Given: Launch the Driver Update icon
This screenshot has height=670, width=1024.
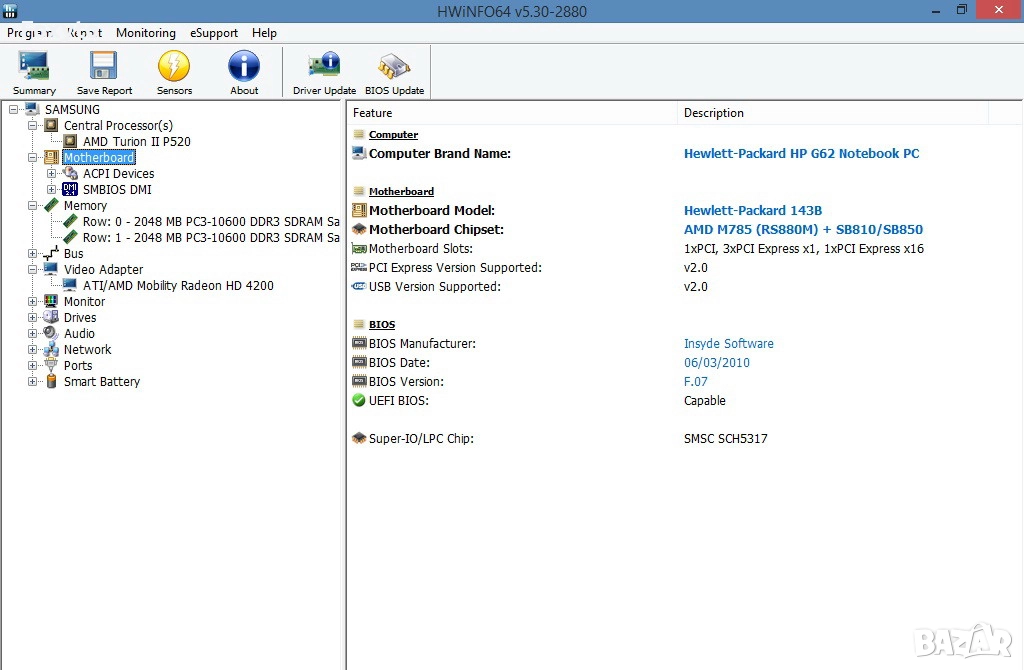Looking at the screenshot, I should pyautogui.click(x=324, y=67).
